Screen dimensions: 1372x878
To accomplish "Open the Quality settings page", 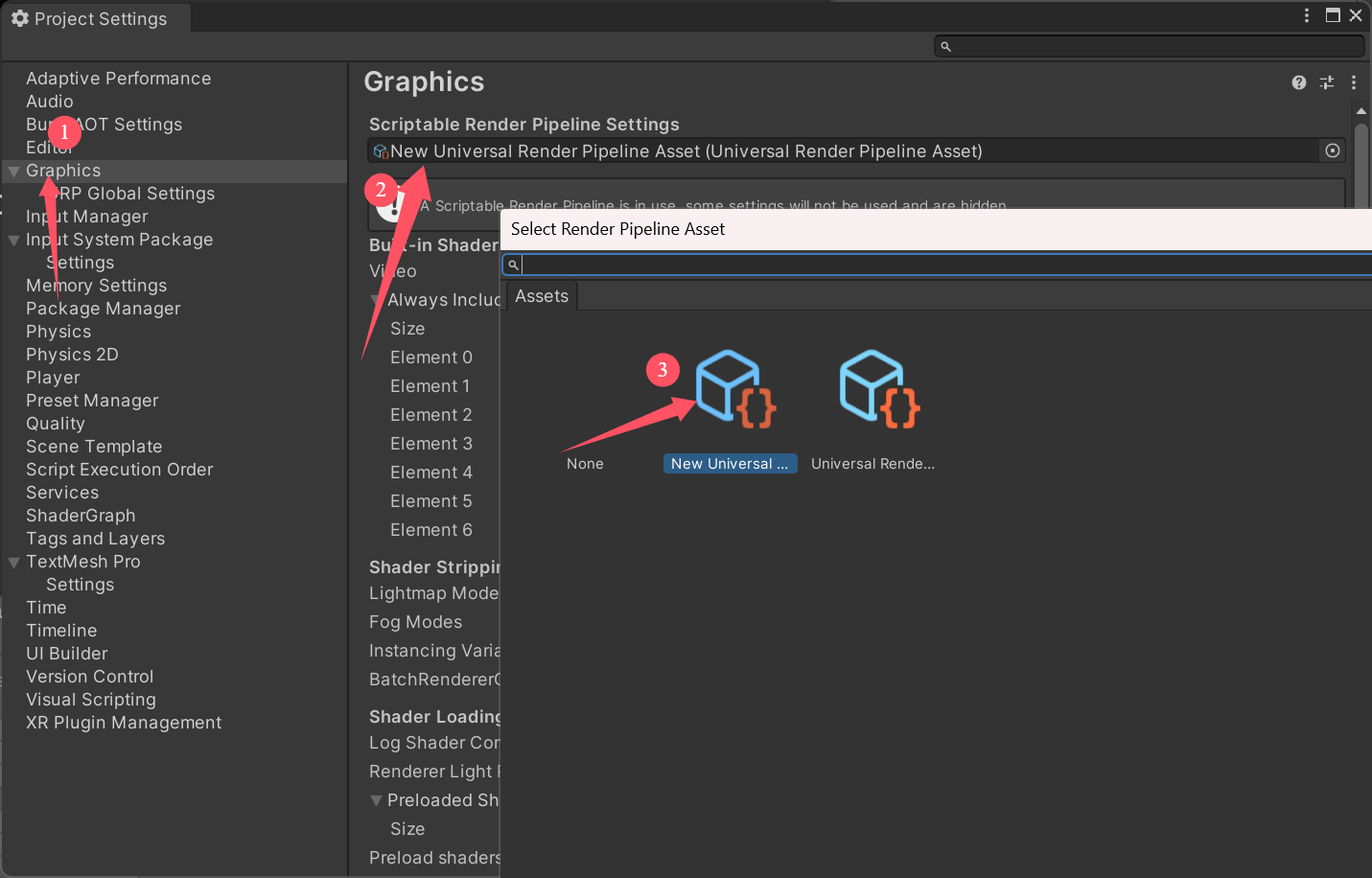I will (56, 423).
